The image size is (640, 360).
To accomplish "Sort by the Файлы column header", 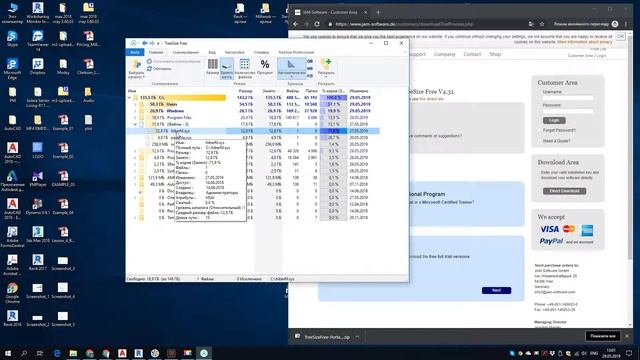I will click(292, 91).
